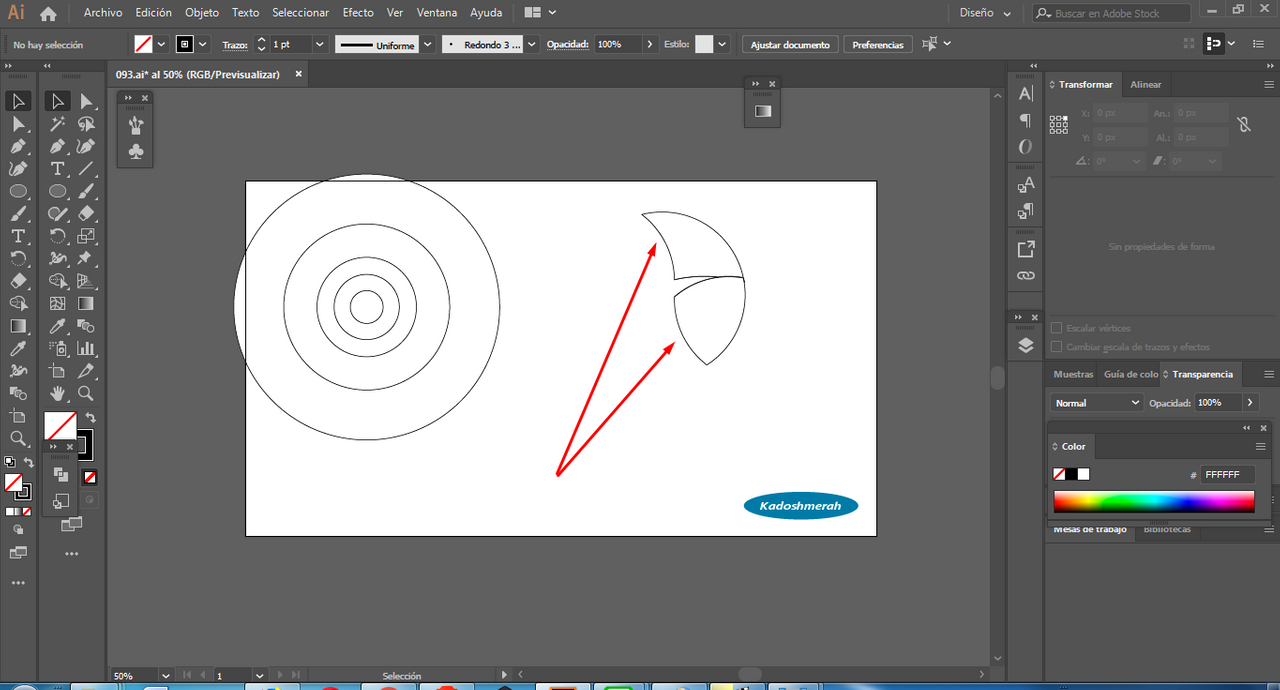Click the hex color value field FFFFFF

[1228, 475]
